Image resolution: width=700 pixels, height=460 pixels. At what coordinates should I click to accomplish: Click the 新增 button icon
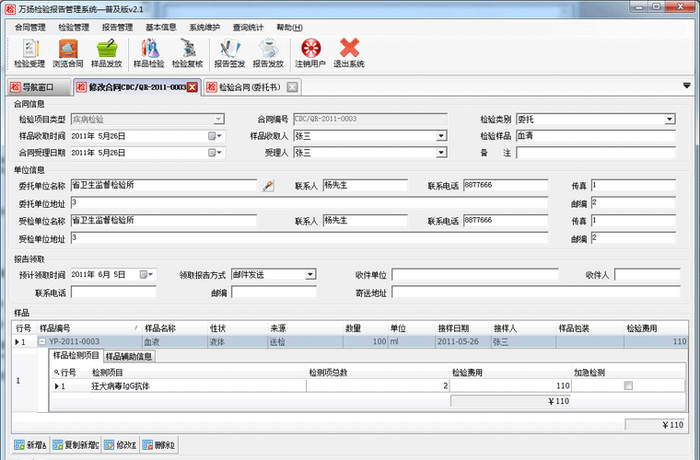(19, 445)
